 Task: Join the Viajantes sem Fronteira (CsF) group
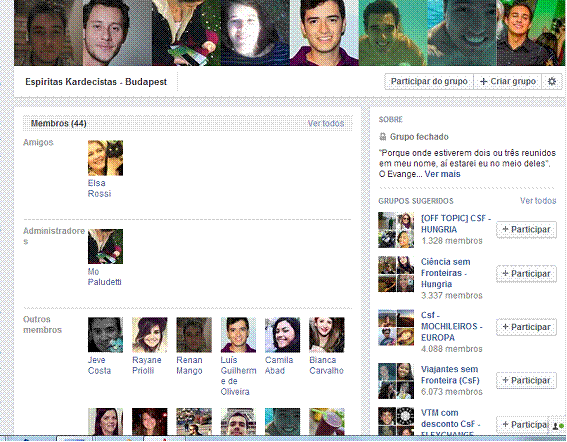pos(526,381)
